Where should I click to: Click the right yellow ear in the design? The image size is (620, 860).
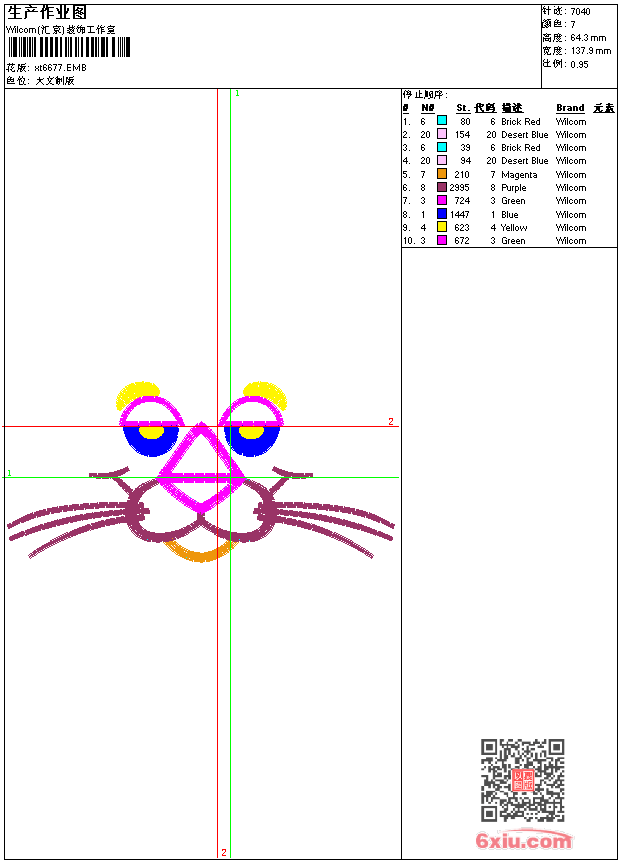point(266,394)
